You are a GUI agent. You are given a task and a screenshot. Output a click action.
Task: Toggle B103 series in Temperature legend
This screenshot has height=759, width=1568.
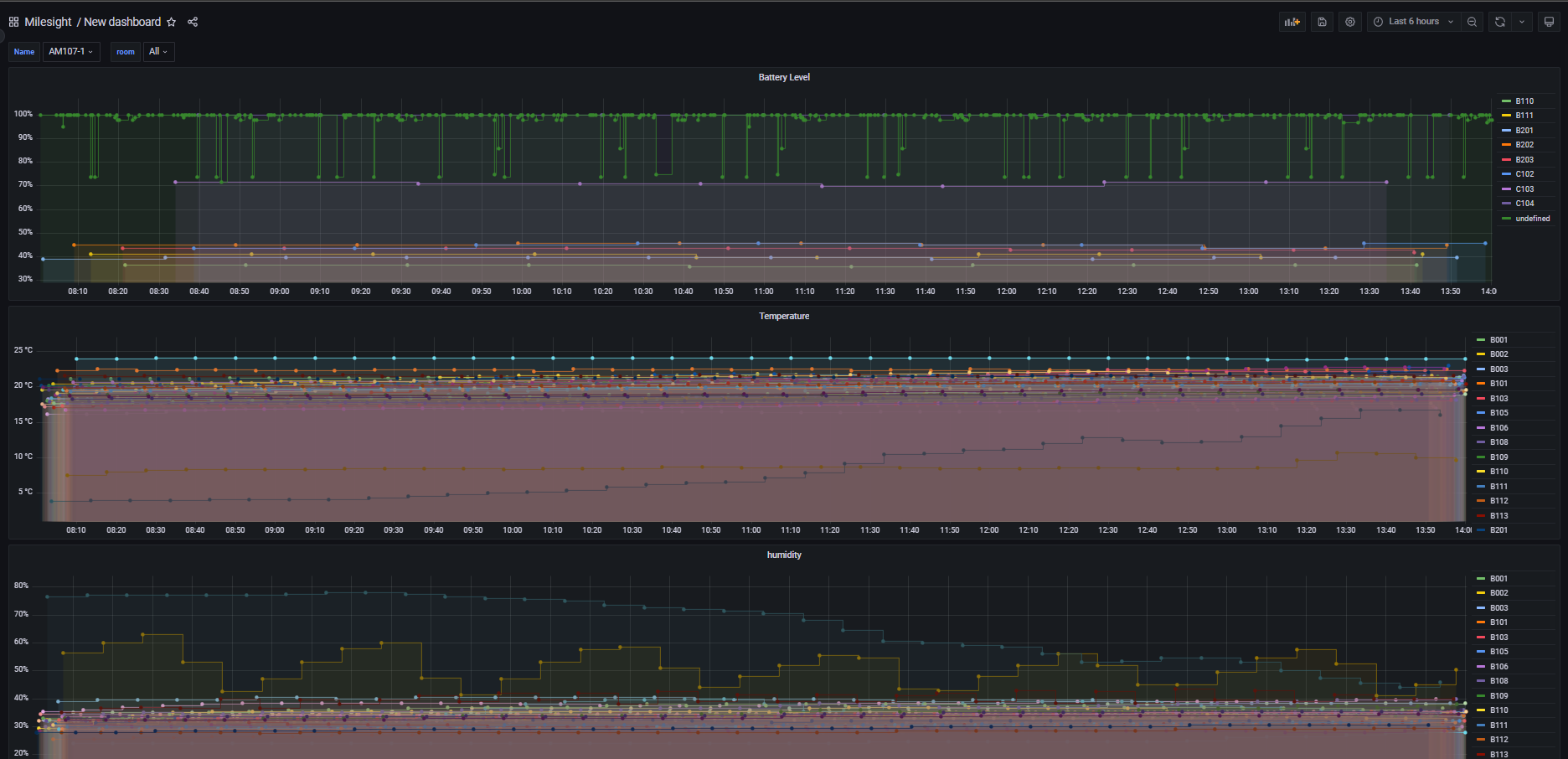(x=1498, y=399)
